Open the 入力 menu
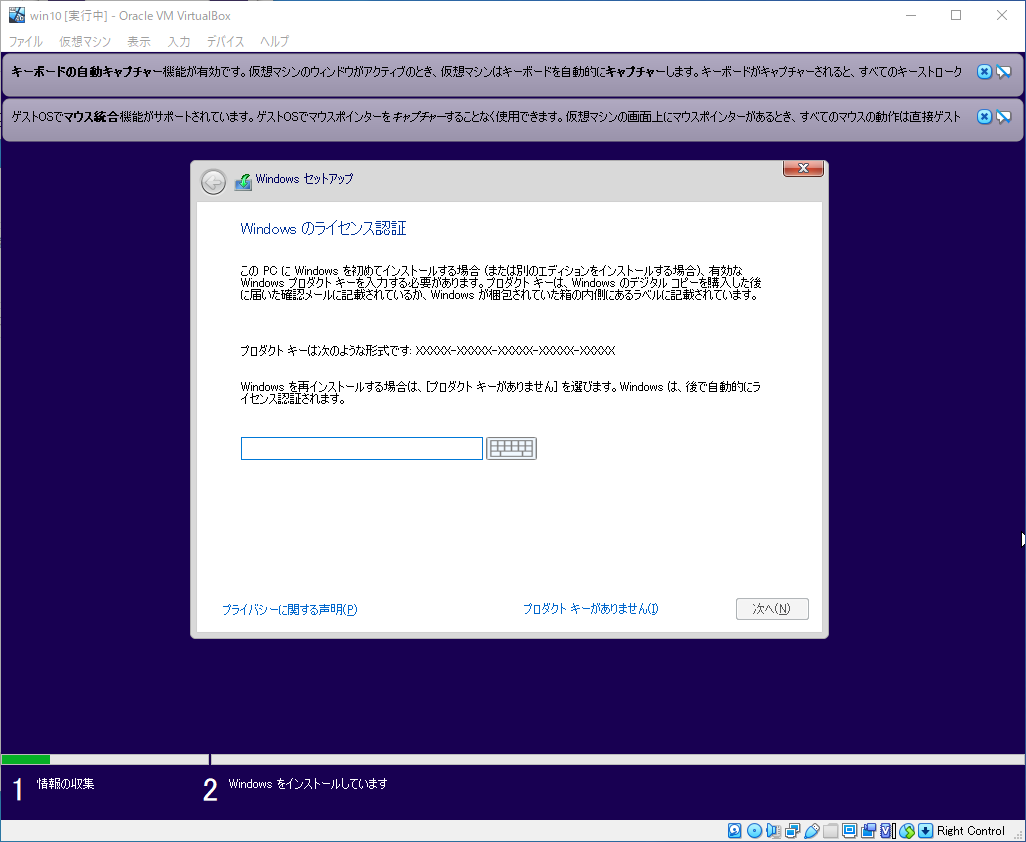This screenshot has height=842, width=1026. click(x=179, y=41)
